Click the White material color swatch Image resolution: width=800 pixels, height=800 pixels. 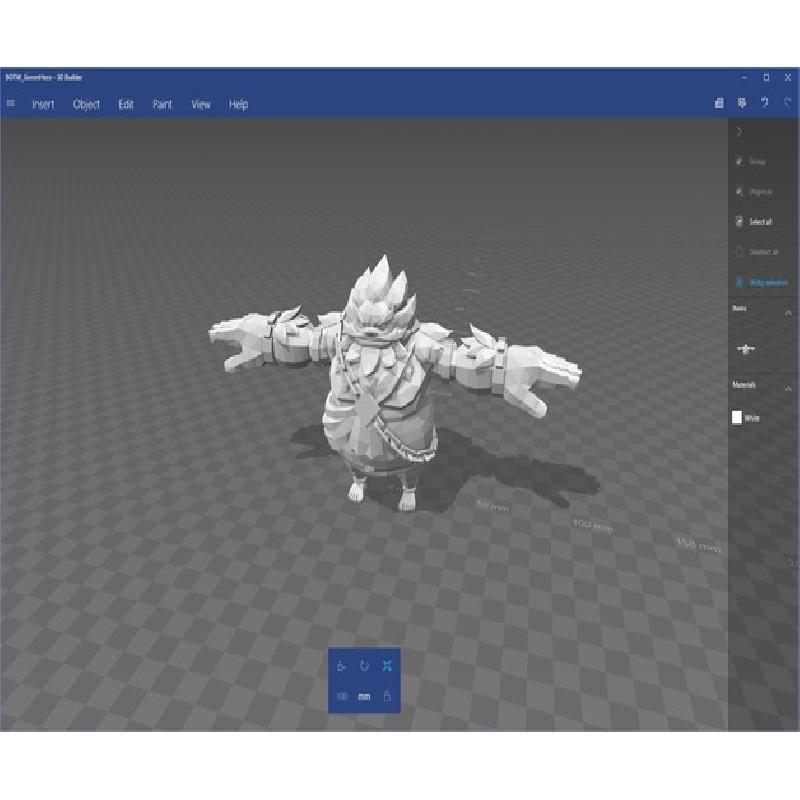(x=737, y=417)
